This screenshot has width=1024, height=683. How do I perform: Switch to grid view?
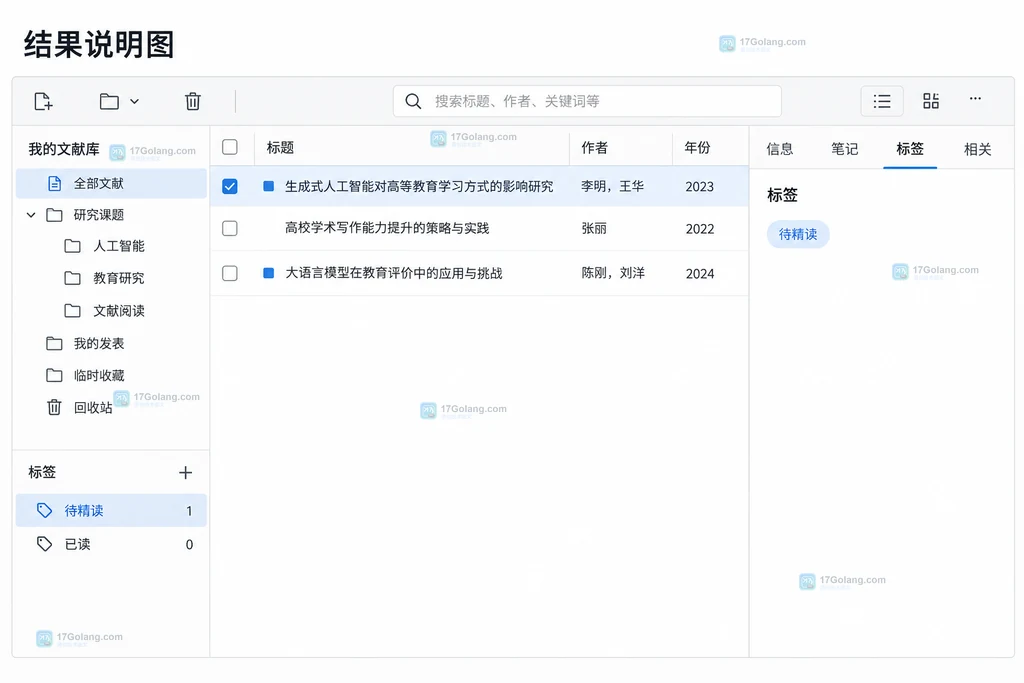coord(931,101)
